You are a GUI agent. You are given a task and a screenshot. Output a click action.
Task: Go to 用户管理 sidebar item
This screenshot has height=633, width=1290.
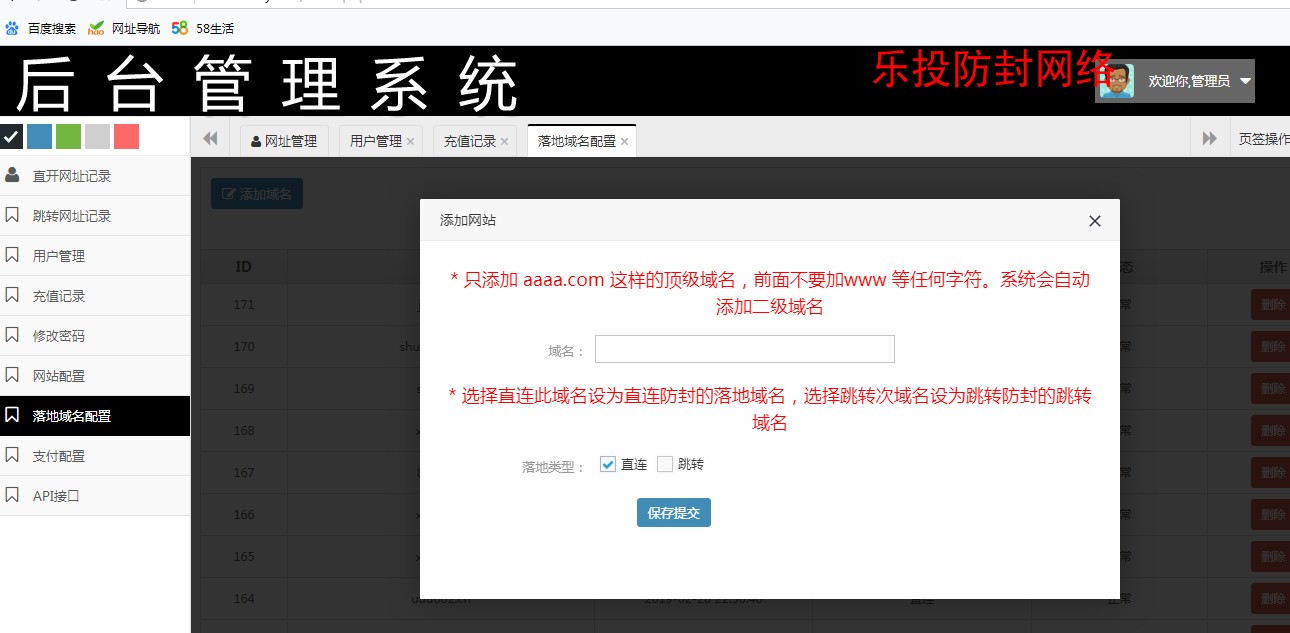95,256
